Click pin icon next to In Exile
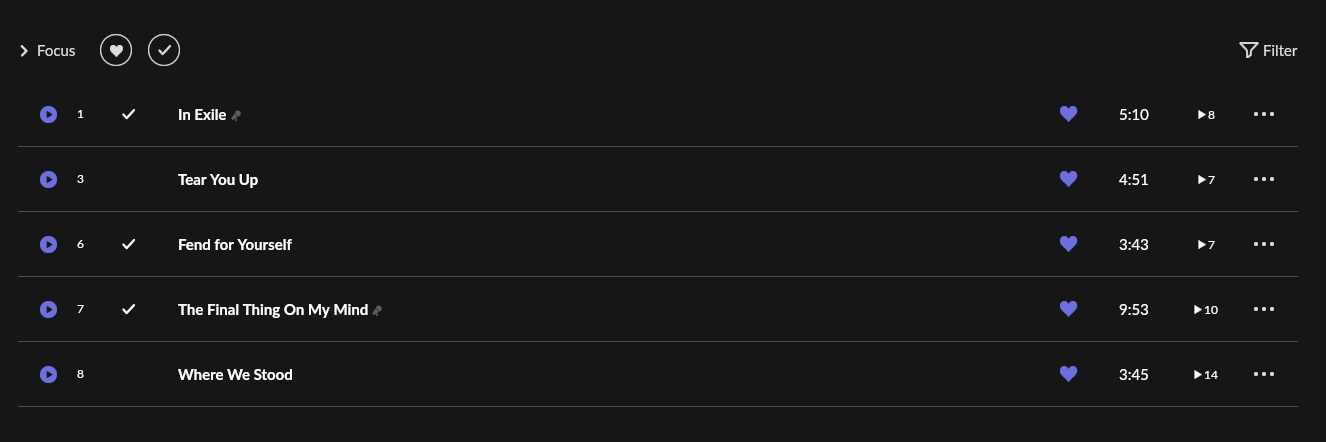Screen dimensions: 1326x442 236,116
